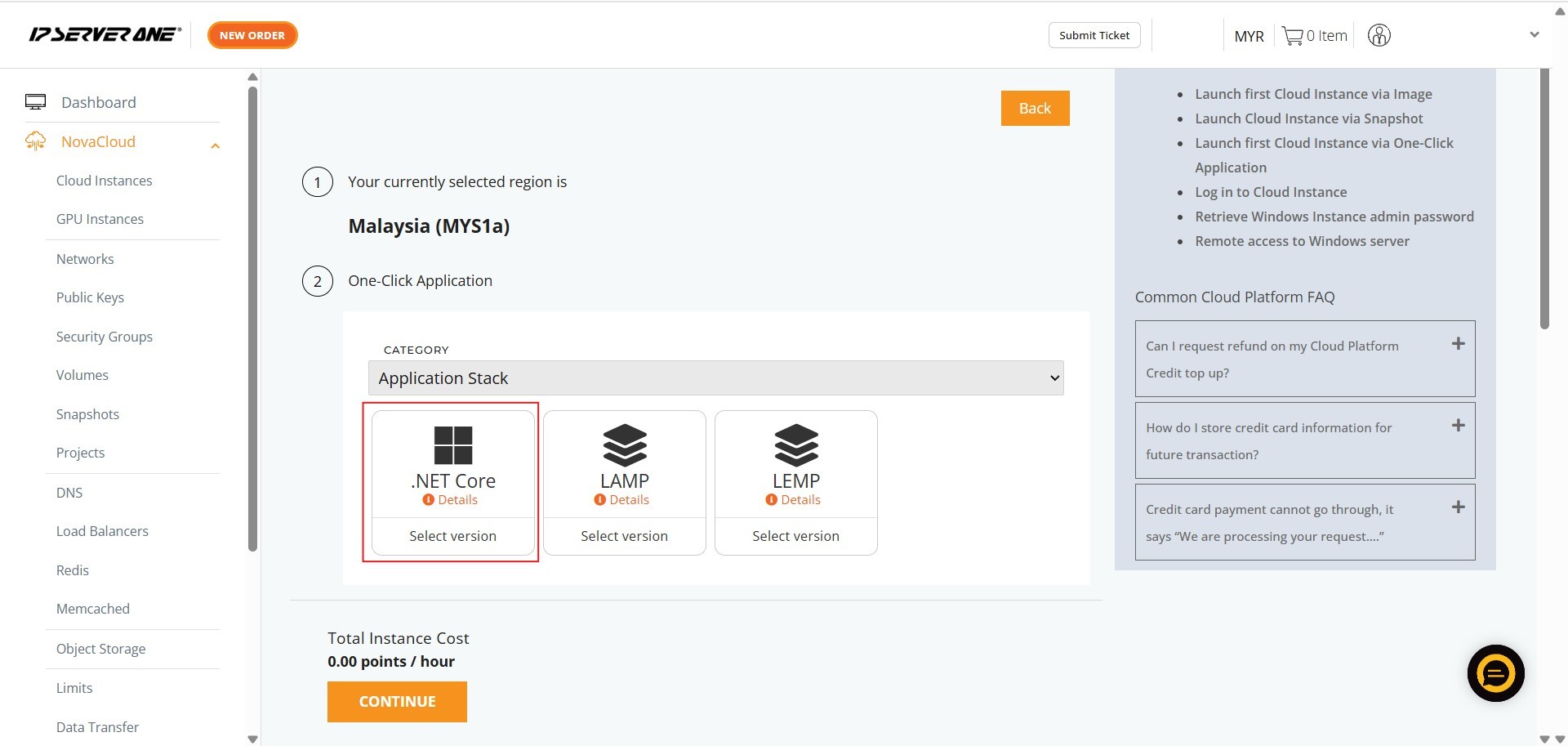Image resolution: width=1568 pixels, height=746 pixels.
Task: Click the LEMP stack icon
Action: click(796, 445)
